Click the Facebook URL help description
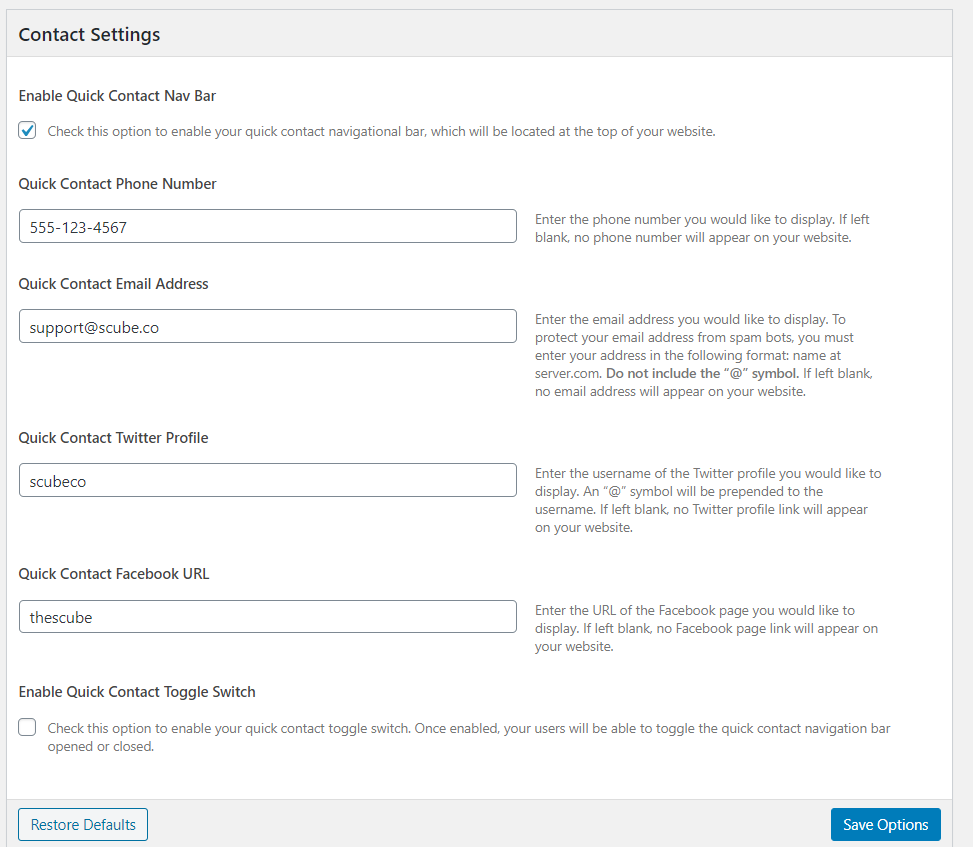973x847 pixels. coord(706,628)
